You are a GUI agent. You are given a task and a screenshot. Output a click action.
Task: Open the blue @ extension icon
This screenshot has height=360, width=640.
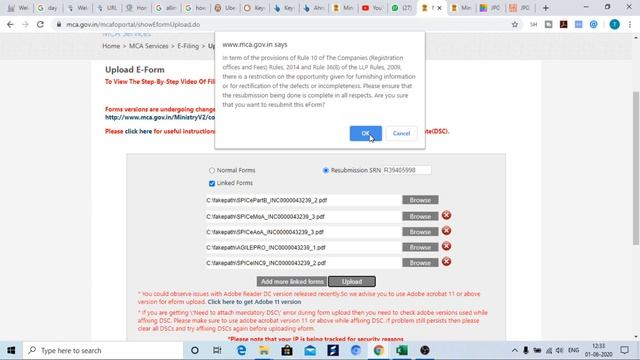(593, 24)
